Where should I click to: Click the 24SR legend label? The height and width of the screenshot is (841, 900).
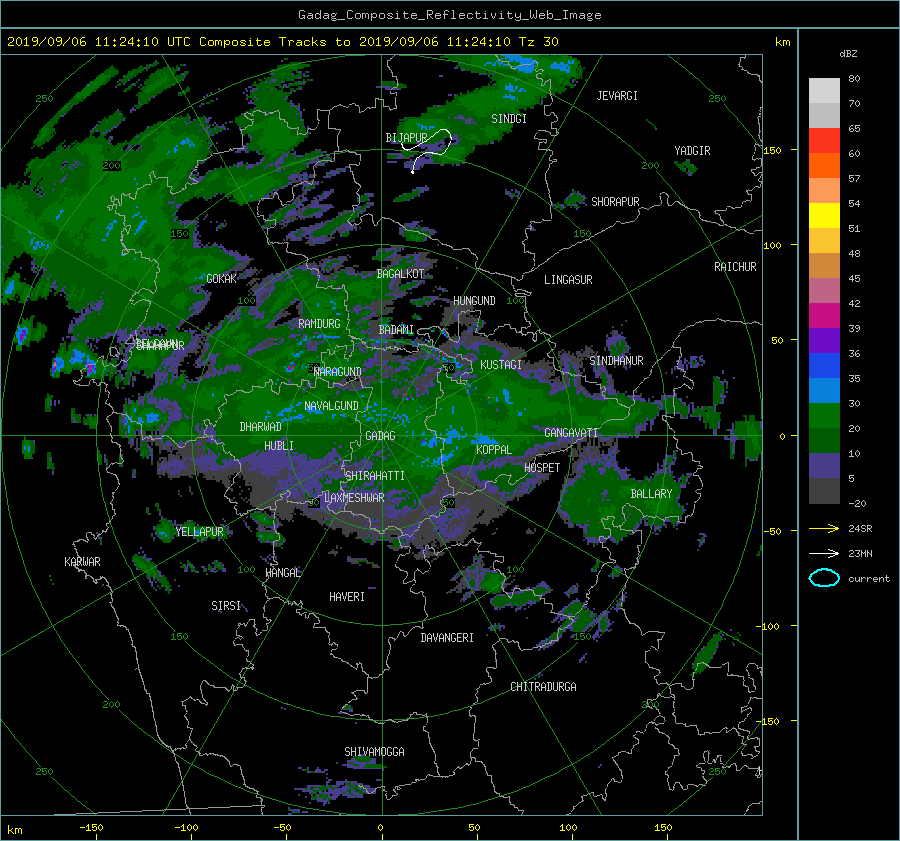pos(860,529)
